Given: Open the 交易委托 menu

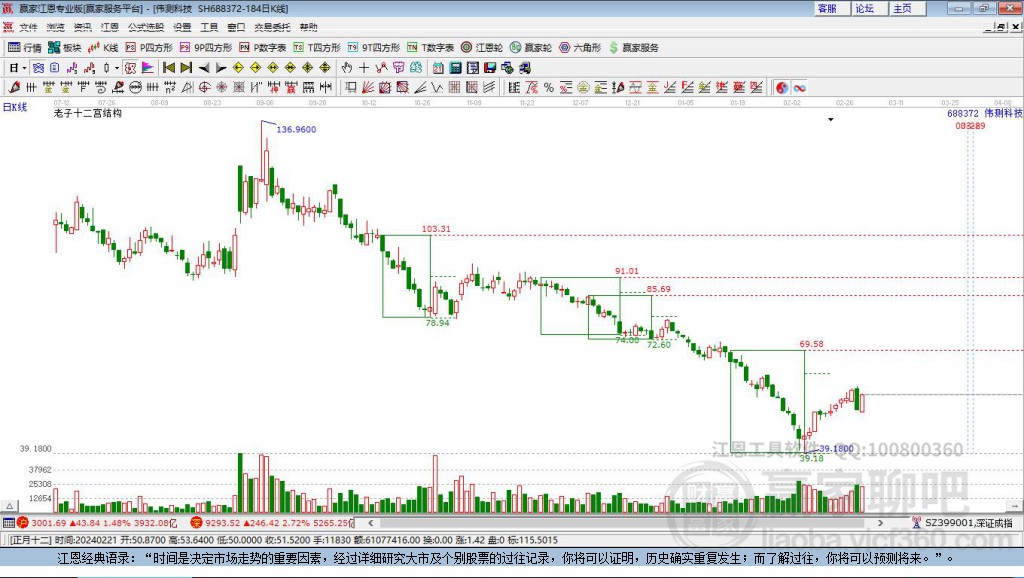Looking at the screenshot, I should (x=272, y=27).
